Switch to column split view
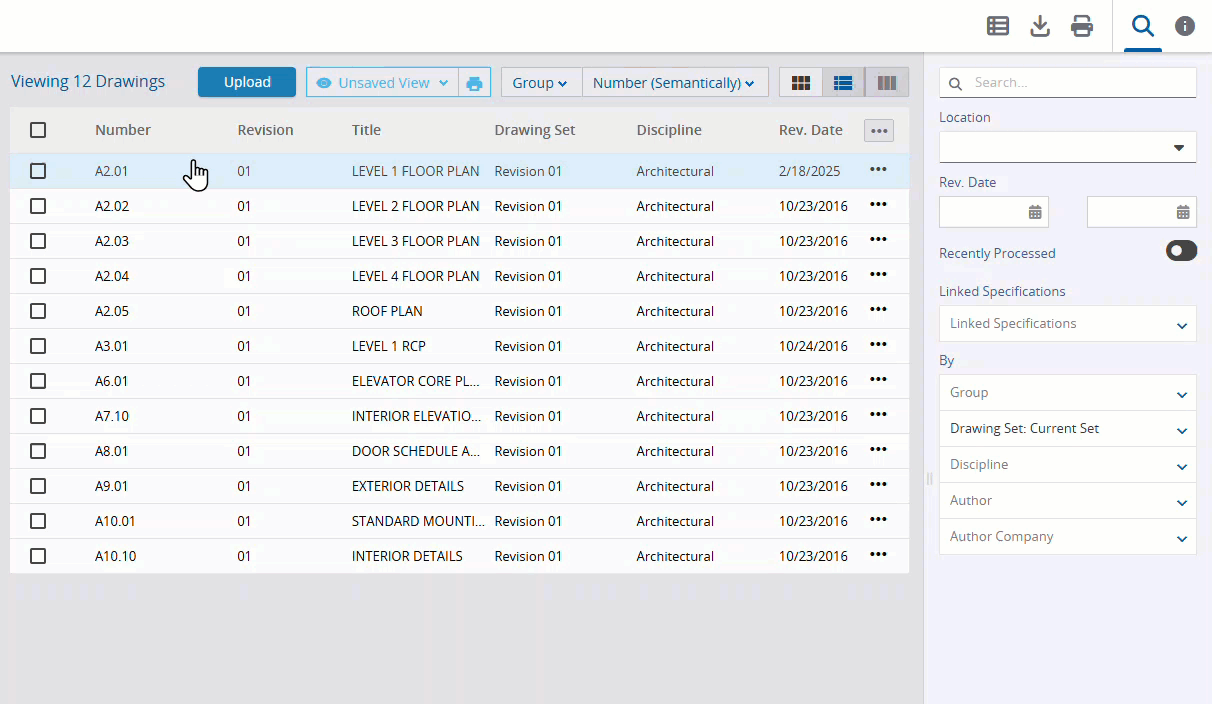The height and width of the screenshot is (704, 1212). pos(886,83)
